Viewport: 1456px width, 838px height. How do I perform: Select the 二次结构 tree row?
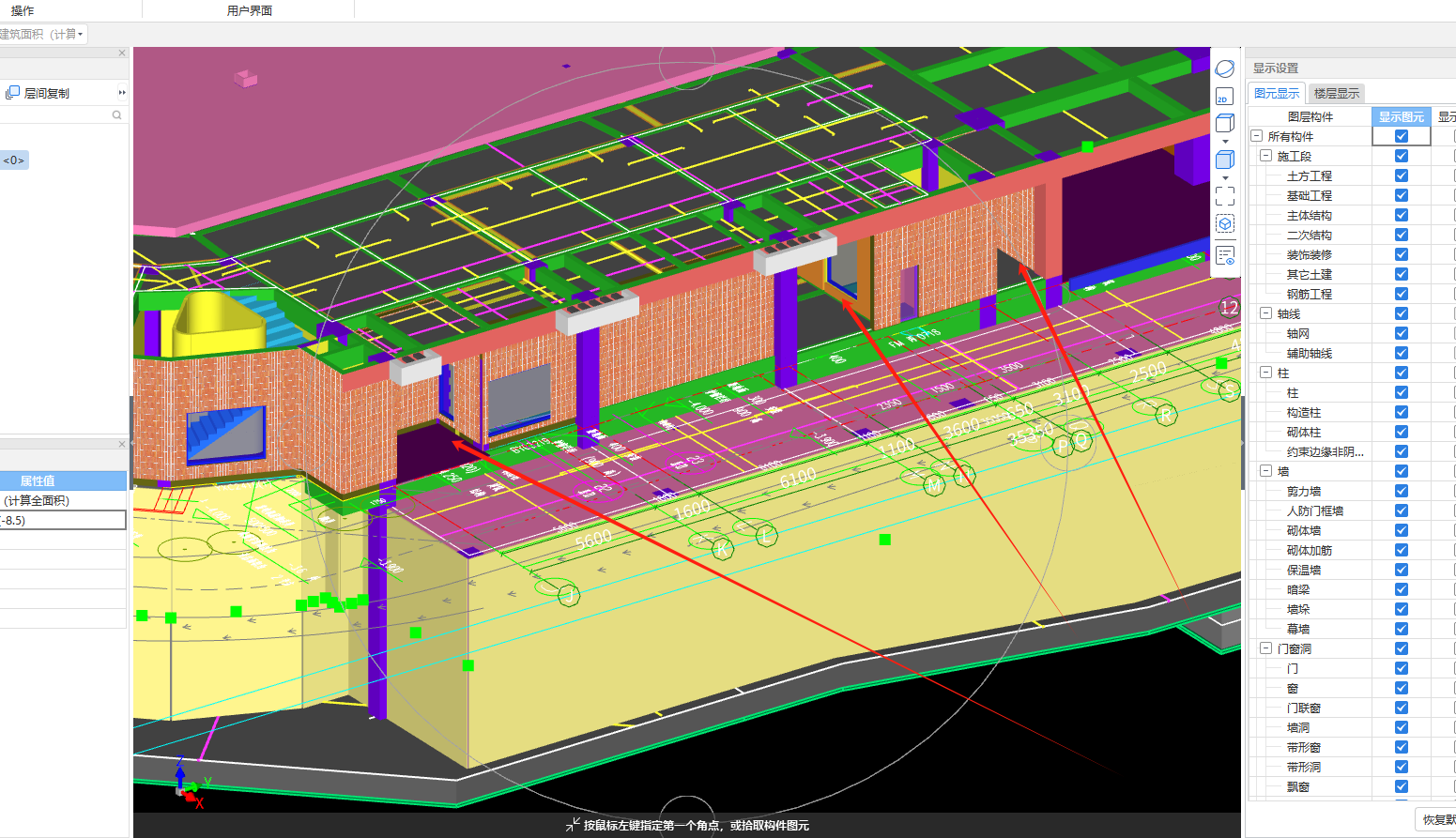tap(1310, 235)
